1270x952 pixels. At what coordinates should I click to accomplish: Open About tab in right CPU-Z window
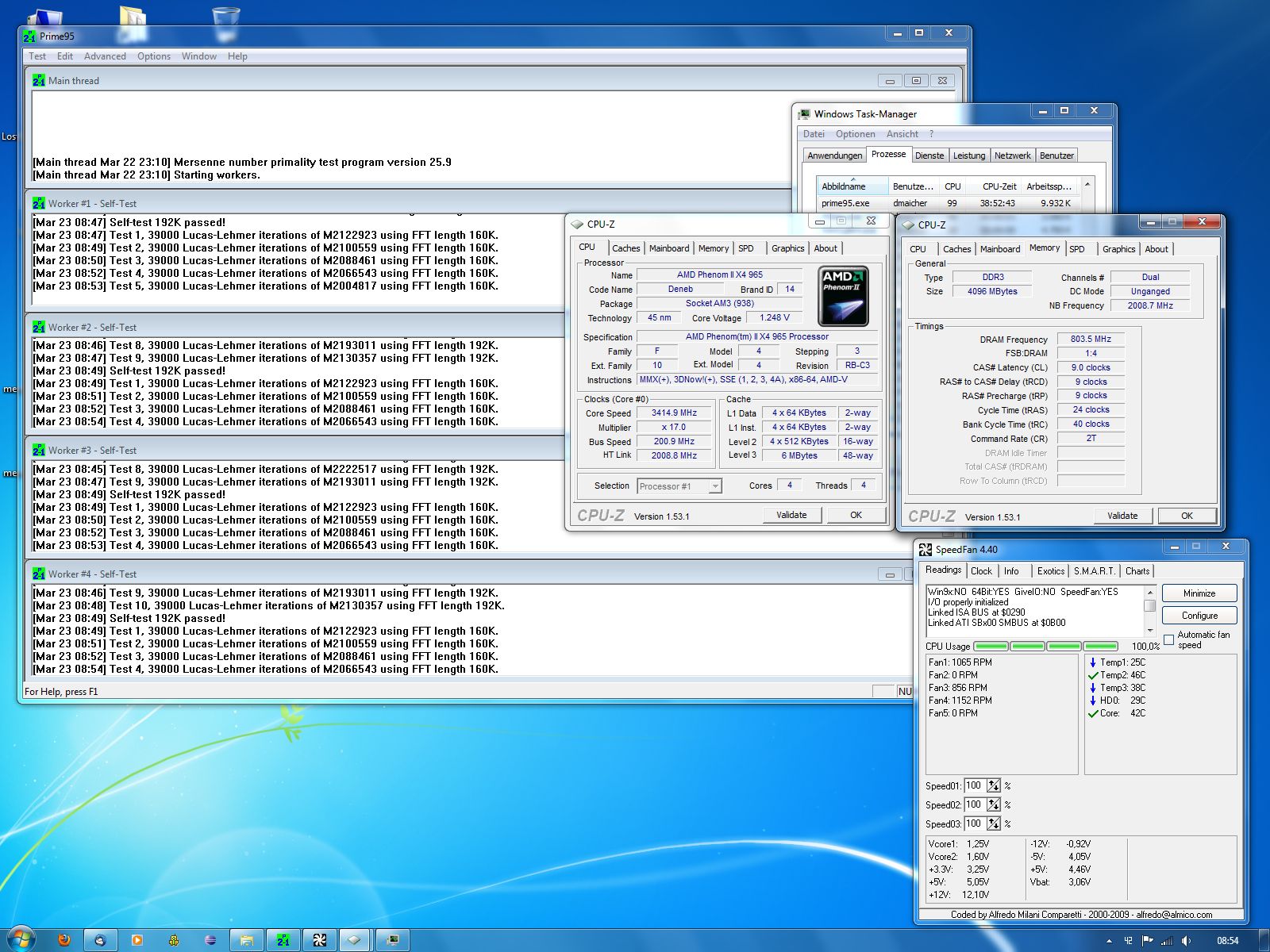[1156, 249]
